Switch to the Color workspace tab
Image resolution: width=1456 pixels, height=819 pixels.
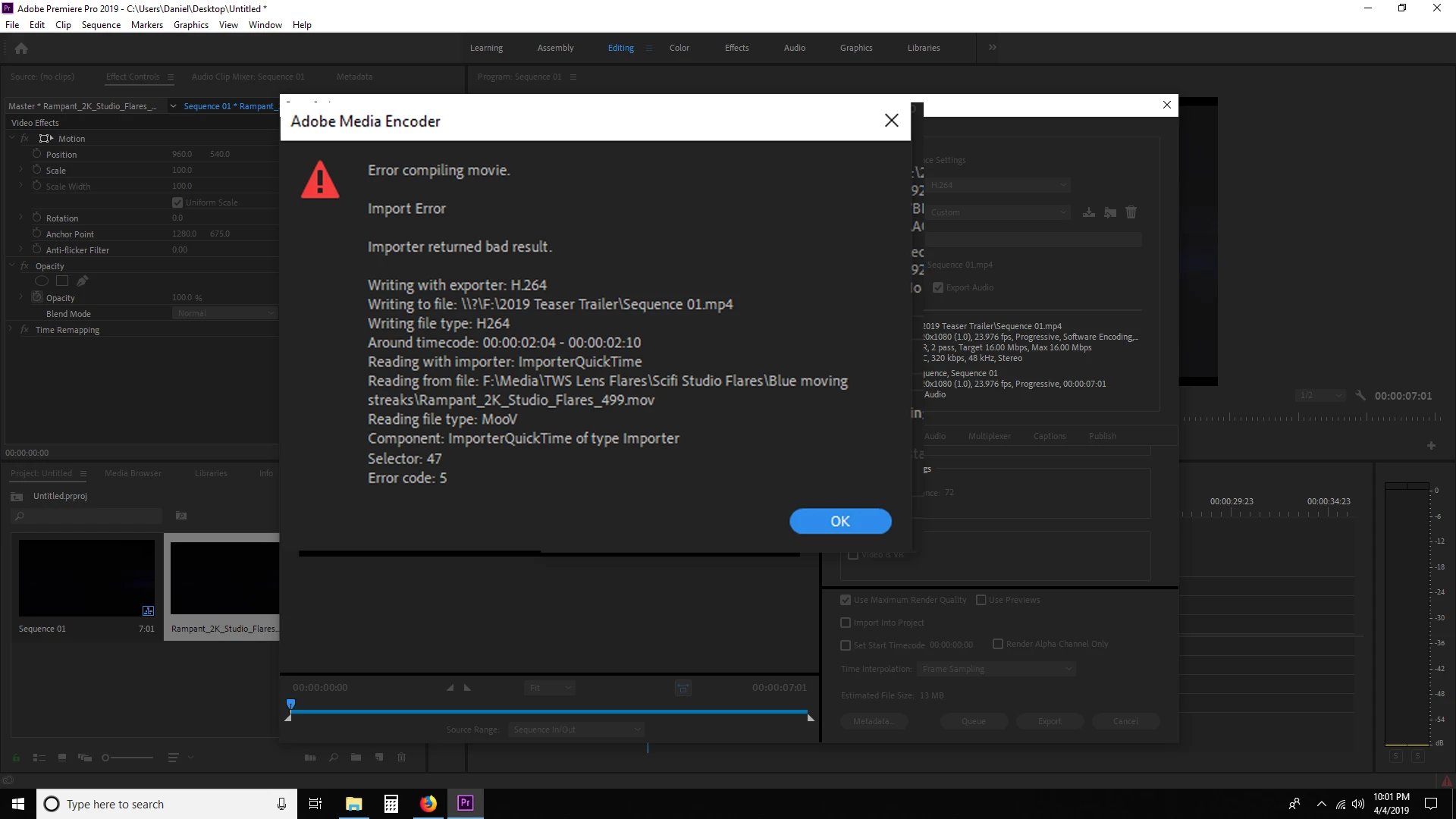tap(679, 48)
